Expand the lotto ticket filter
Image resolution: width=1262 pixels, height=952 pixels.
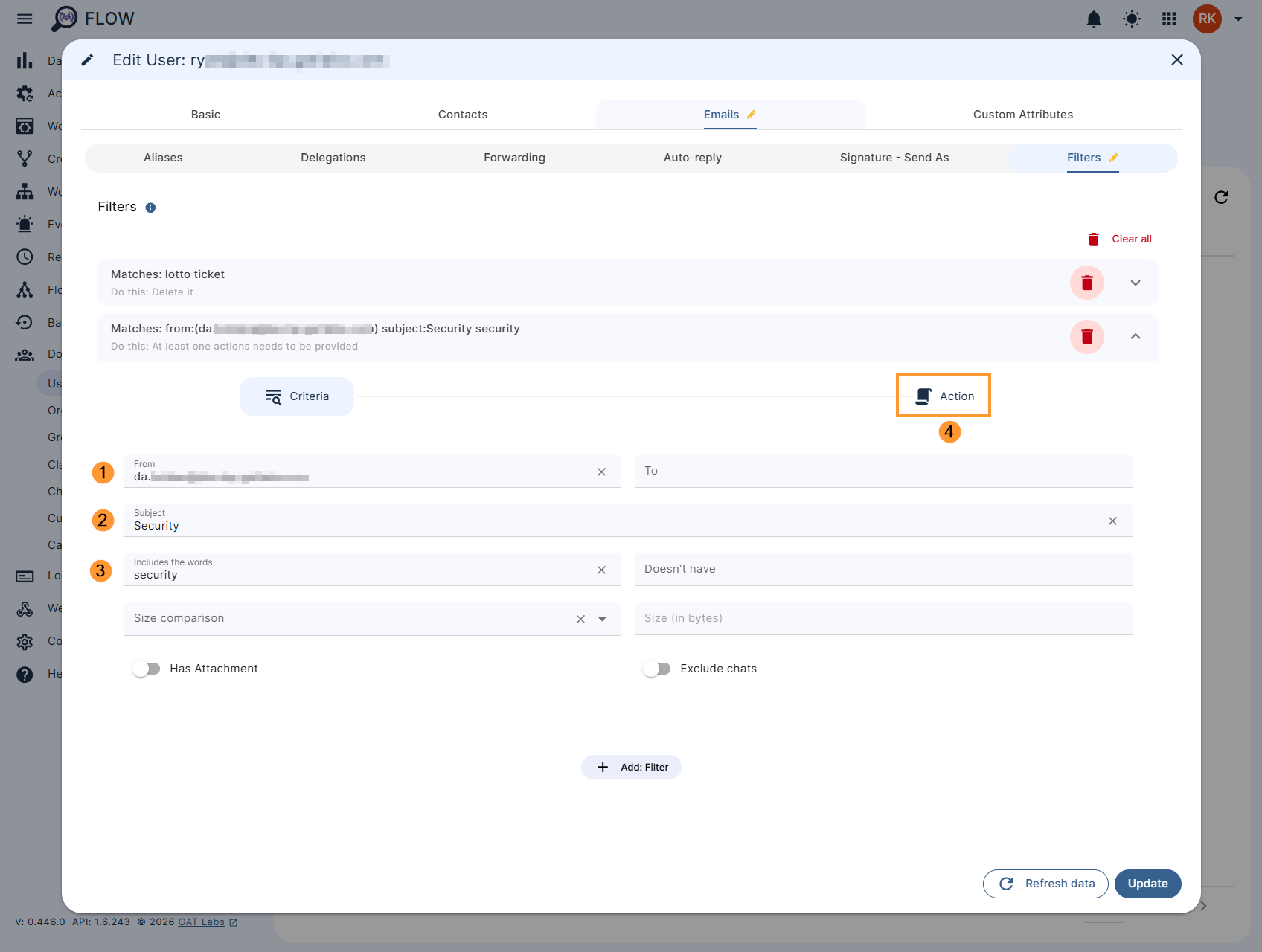(x=1136, y=283)
